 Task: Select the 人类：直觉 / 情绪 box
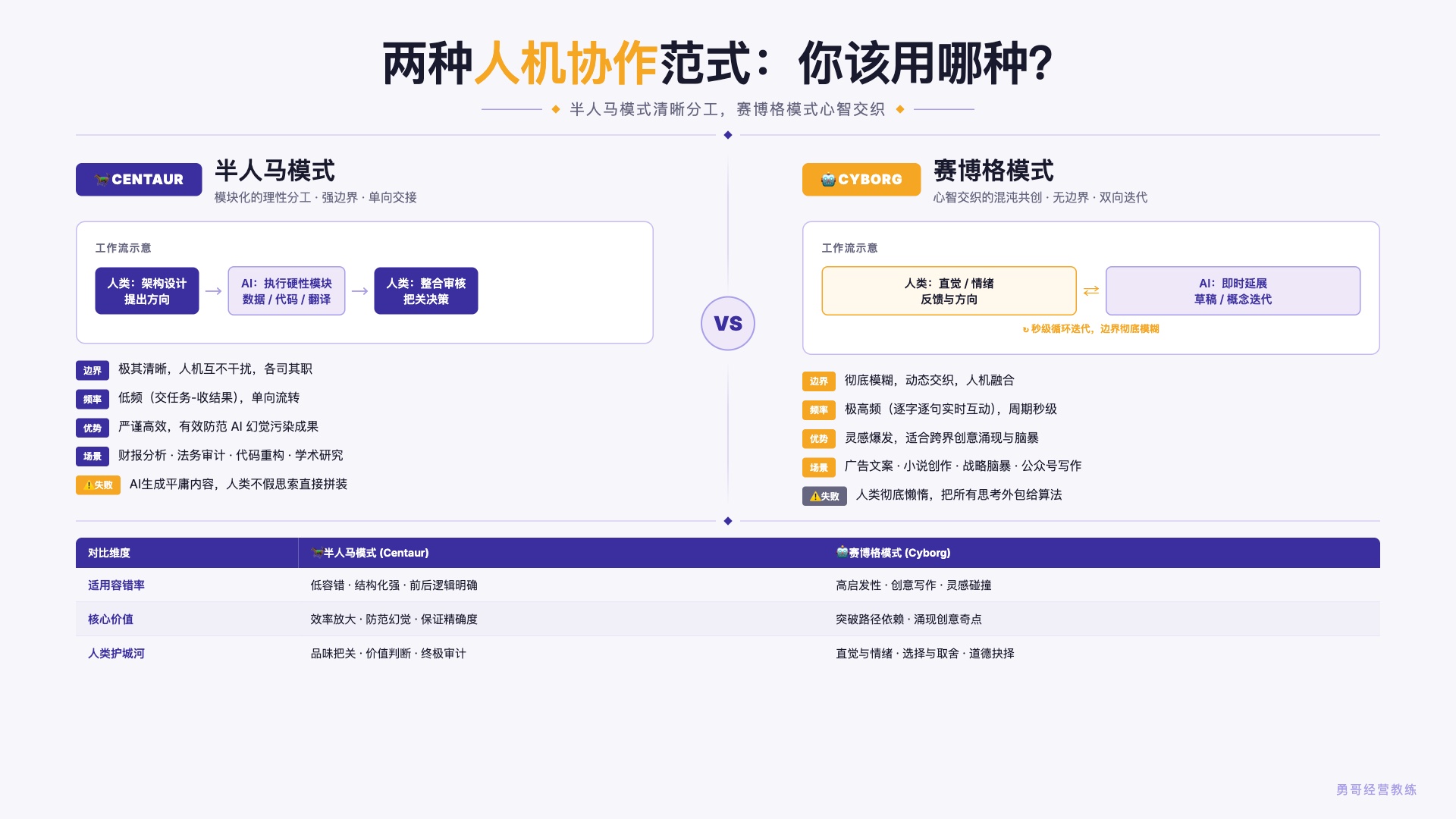click(x=949, y=291)
